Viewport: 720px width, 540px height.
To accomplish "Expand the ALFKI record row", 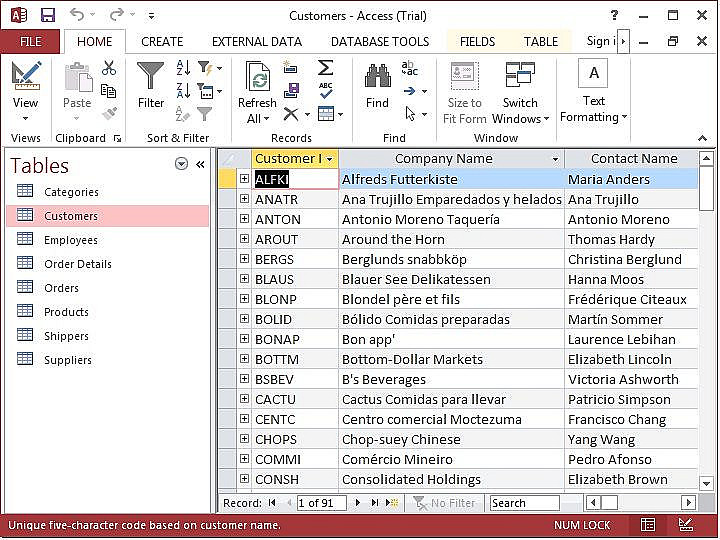I will (244, 179).
